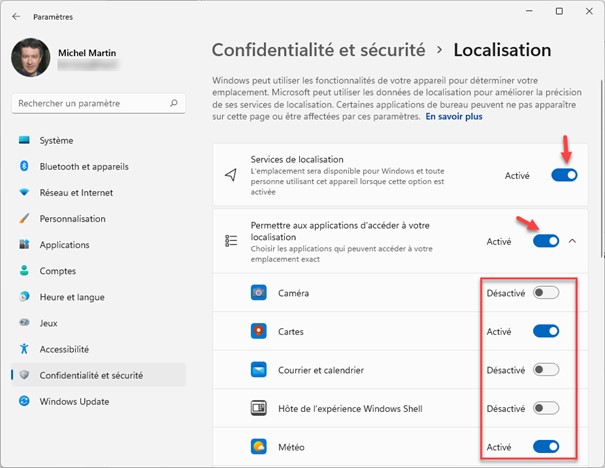The height and width of the screenshot is (468, 605).
Task: Navigate back to Confidentialité et sécurité breadcrumb
Action: (319, 49)
